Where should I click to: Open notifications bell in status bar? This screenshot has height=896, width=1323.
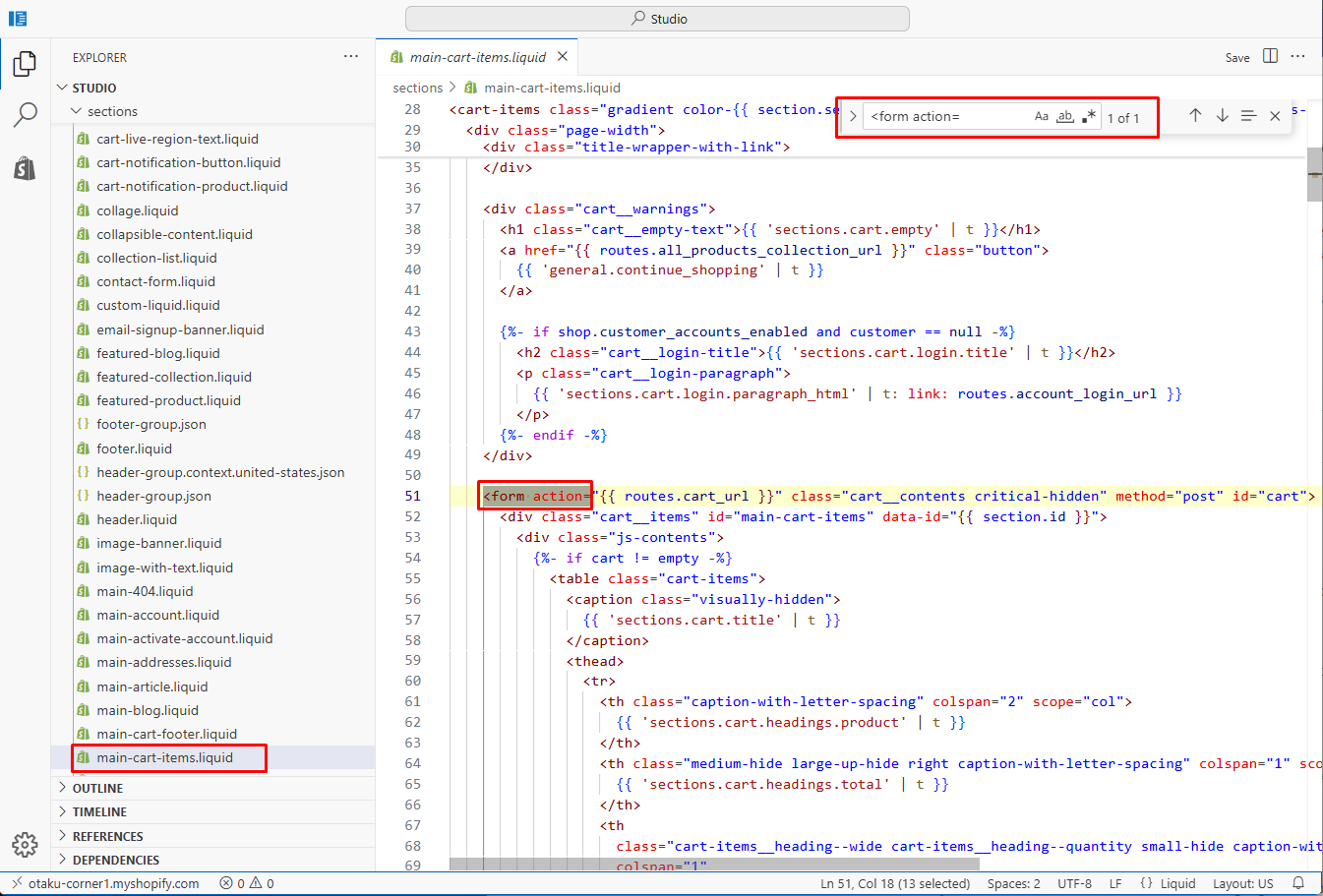[1298, 883]
